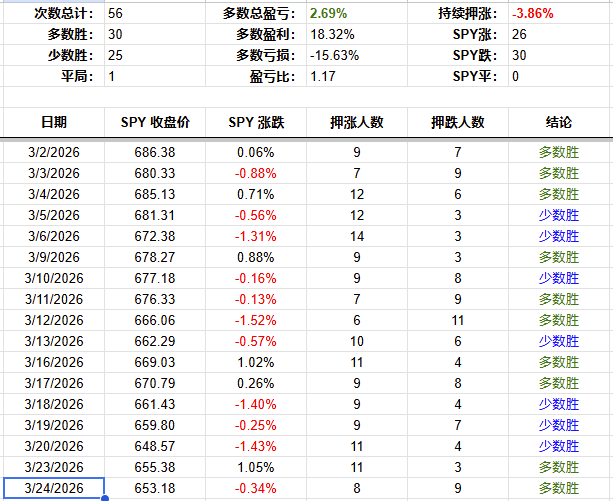613x501 pixels.
Task: Select the date cell 3/10/2026
Action: tap(54, 278)
